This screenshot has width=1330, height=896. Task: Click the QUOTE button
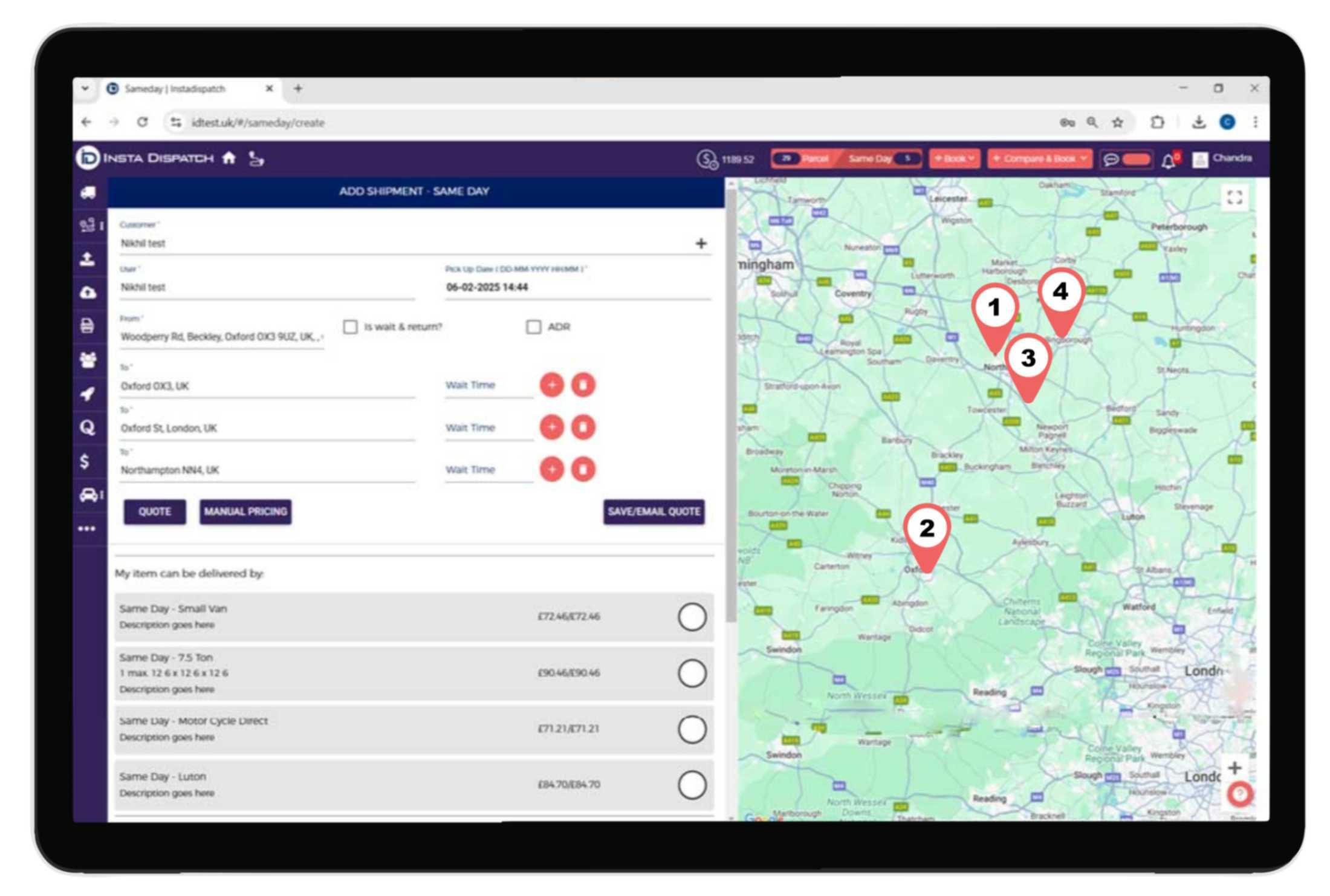pos(155,511)
